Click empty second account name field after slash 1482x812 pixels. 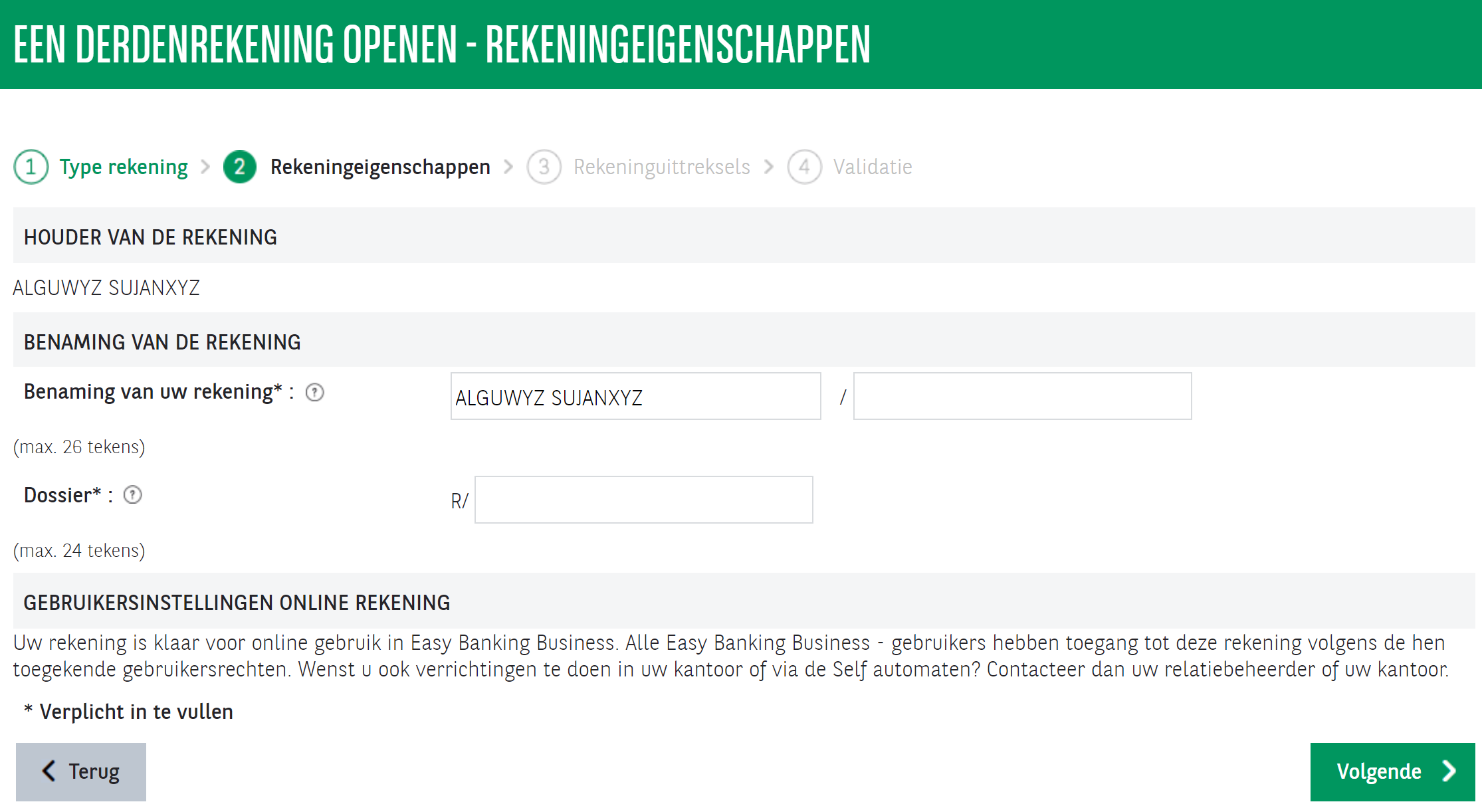coord(1022,397)
